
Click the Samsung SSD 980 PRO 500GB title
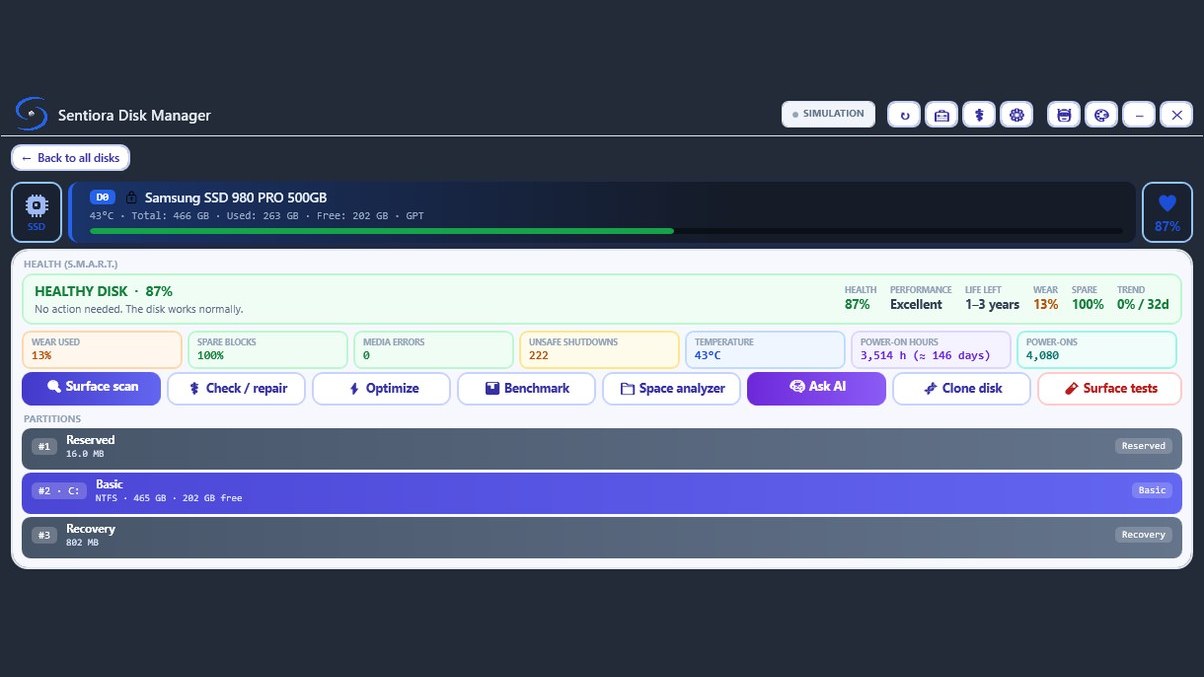tap(236, 198)
